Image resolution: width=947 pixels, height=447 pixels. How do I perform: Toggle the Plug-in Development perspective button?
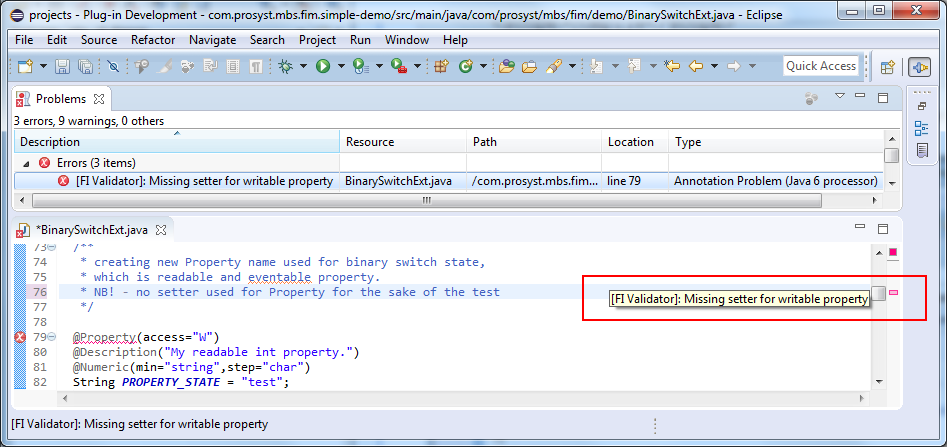tap(919, 66)
